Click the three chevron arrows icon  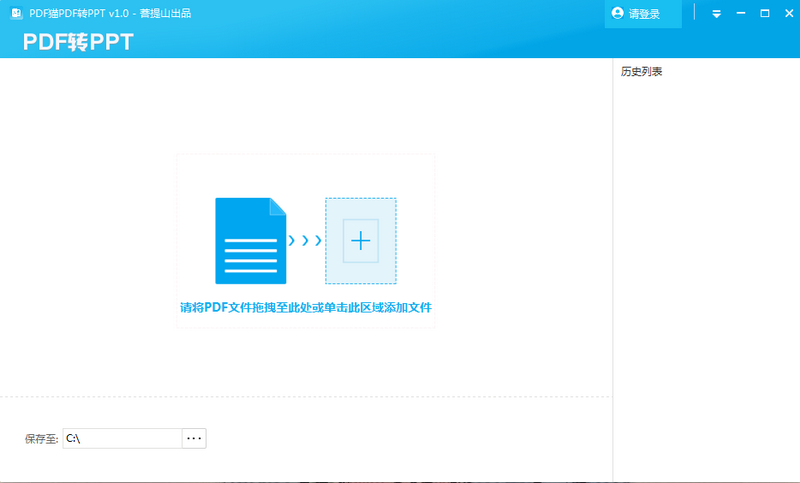tap(305, 240)
